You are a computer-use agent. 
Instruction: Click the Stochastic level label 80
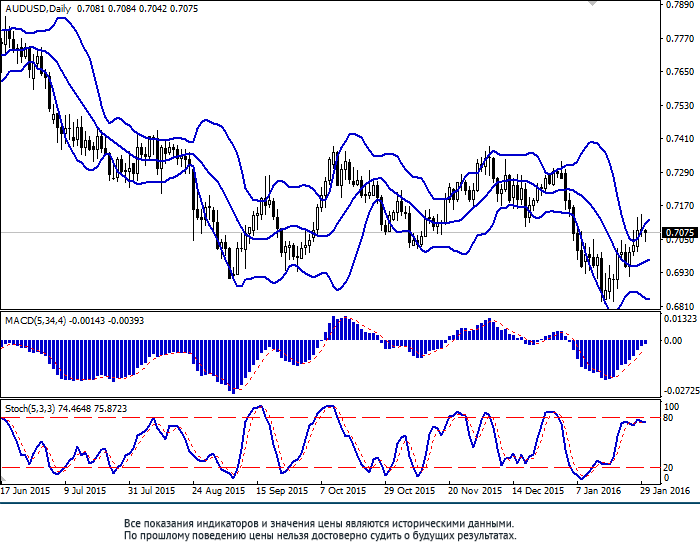(x=668, y=418)
